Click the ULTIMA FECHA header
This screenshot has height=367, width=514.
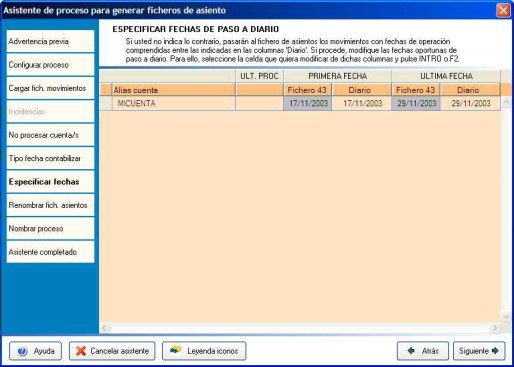coord(446,76)
